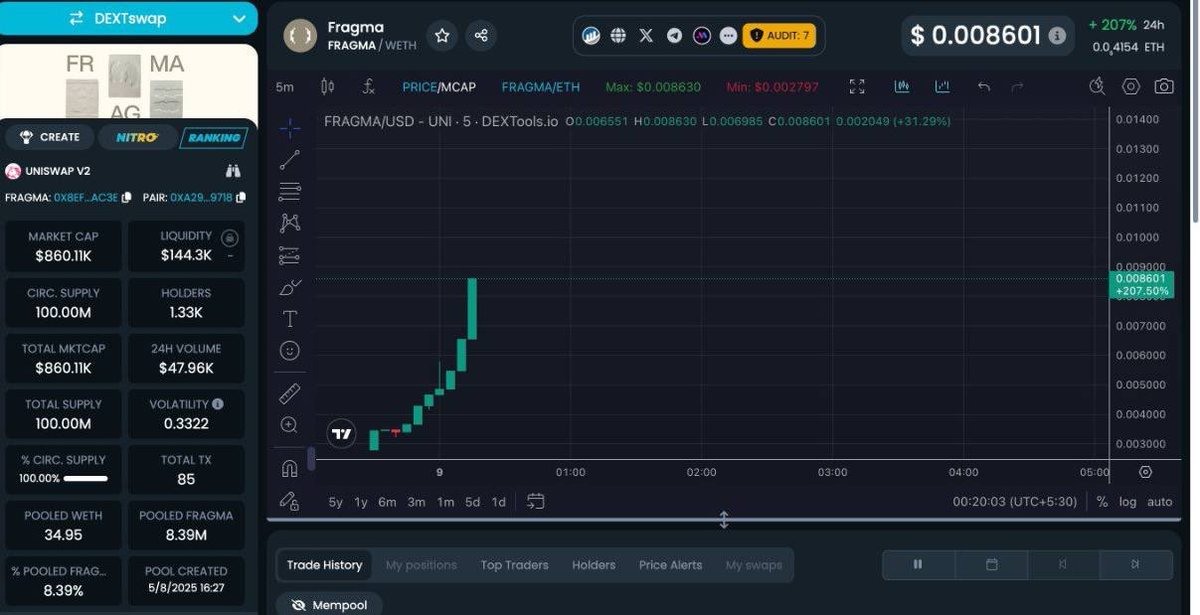Open the token website globe icon
The height and width of the screenshot is (615, 1200).
coord(618,36)
